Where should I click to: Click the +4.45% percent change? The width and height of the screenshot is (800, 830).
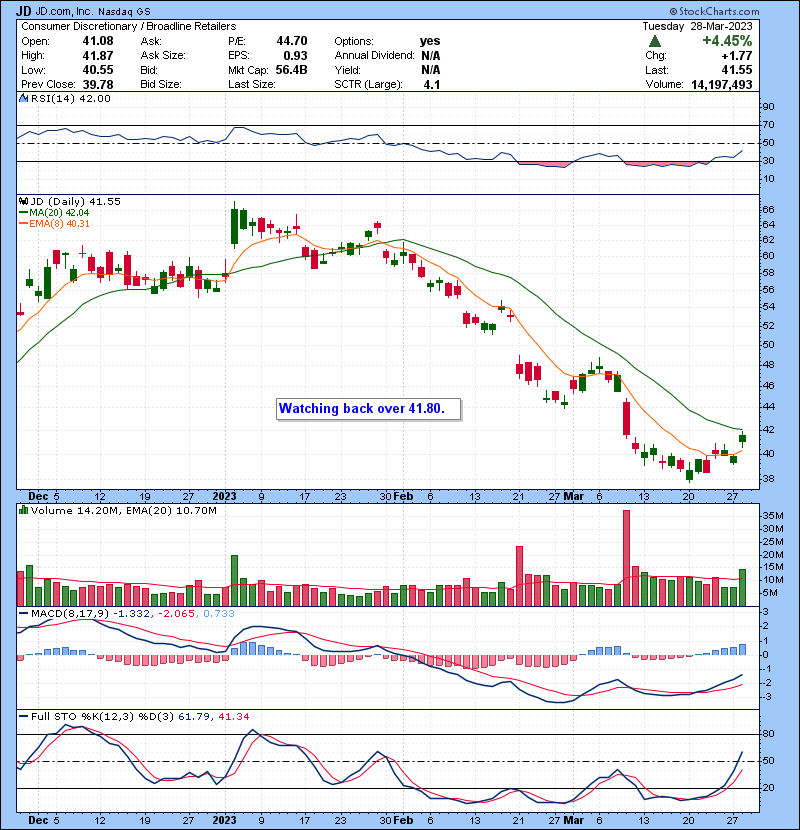727,41
